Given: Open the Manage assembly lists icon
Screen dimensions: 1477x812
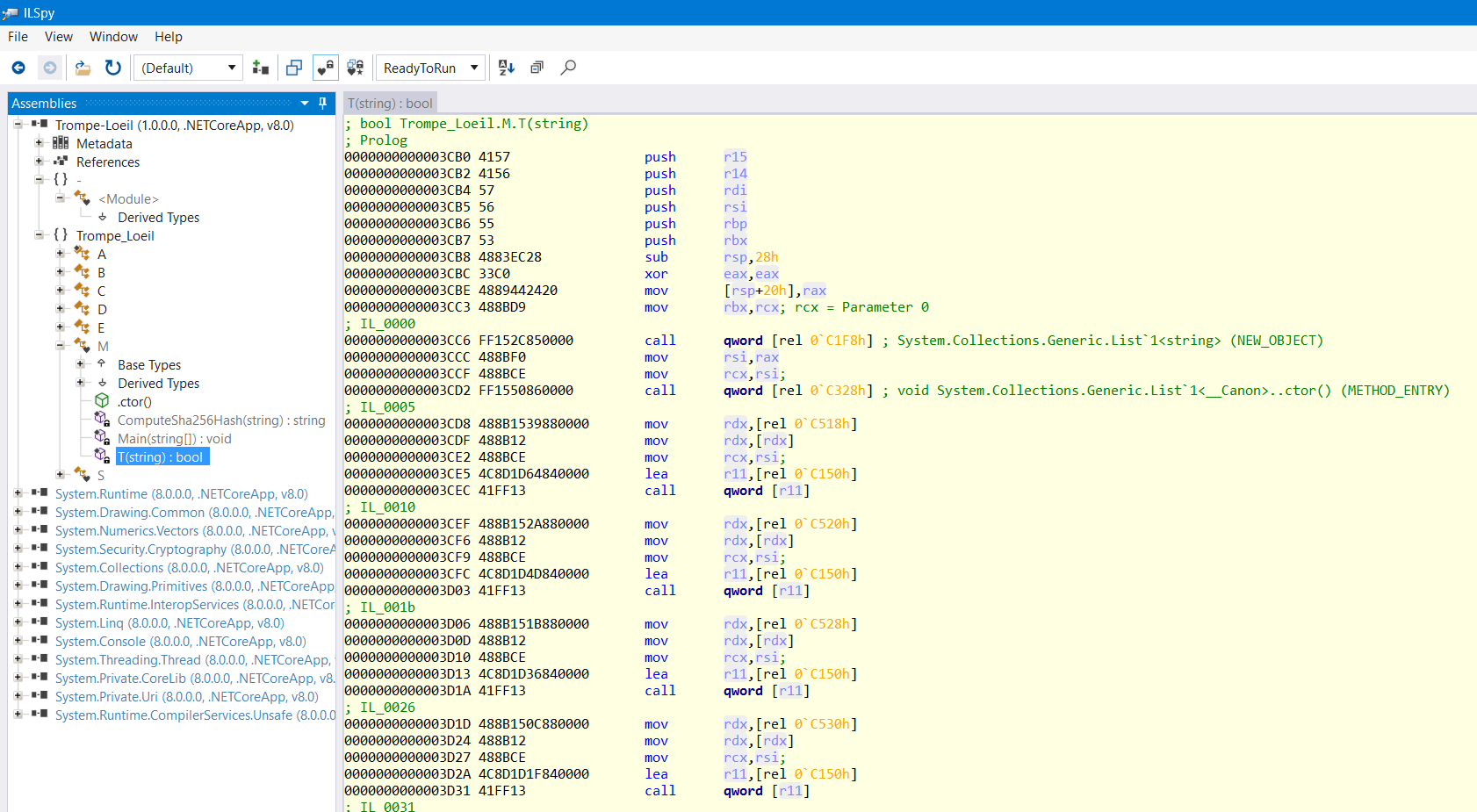Looking at the screenshot, I should (261, 68).
